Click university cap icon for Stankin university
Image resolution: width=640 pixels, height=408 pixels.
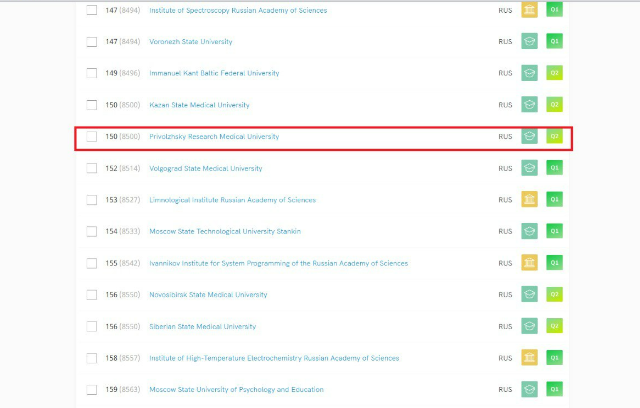coord(529,231)
